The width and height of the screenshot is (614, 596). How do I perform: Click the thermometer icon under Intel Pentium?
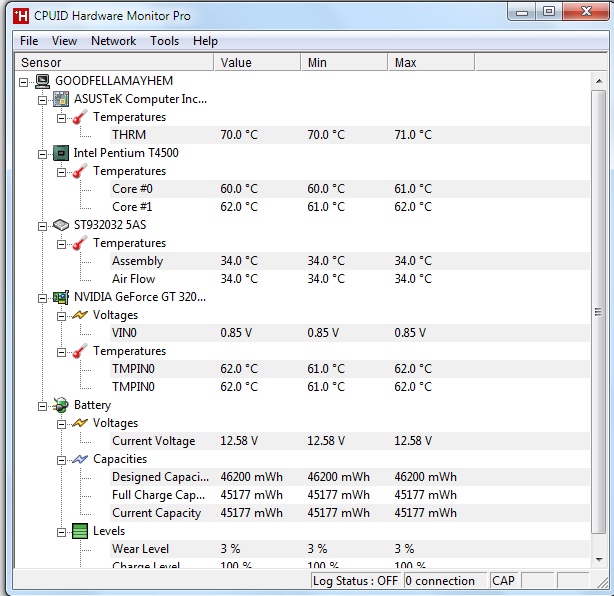80,171
